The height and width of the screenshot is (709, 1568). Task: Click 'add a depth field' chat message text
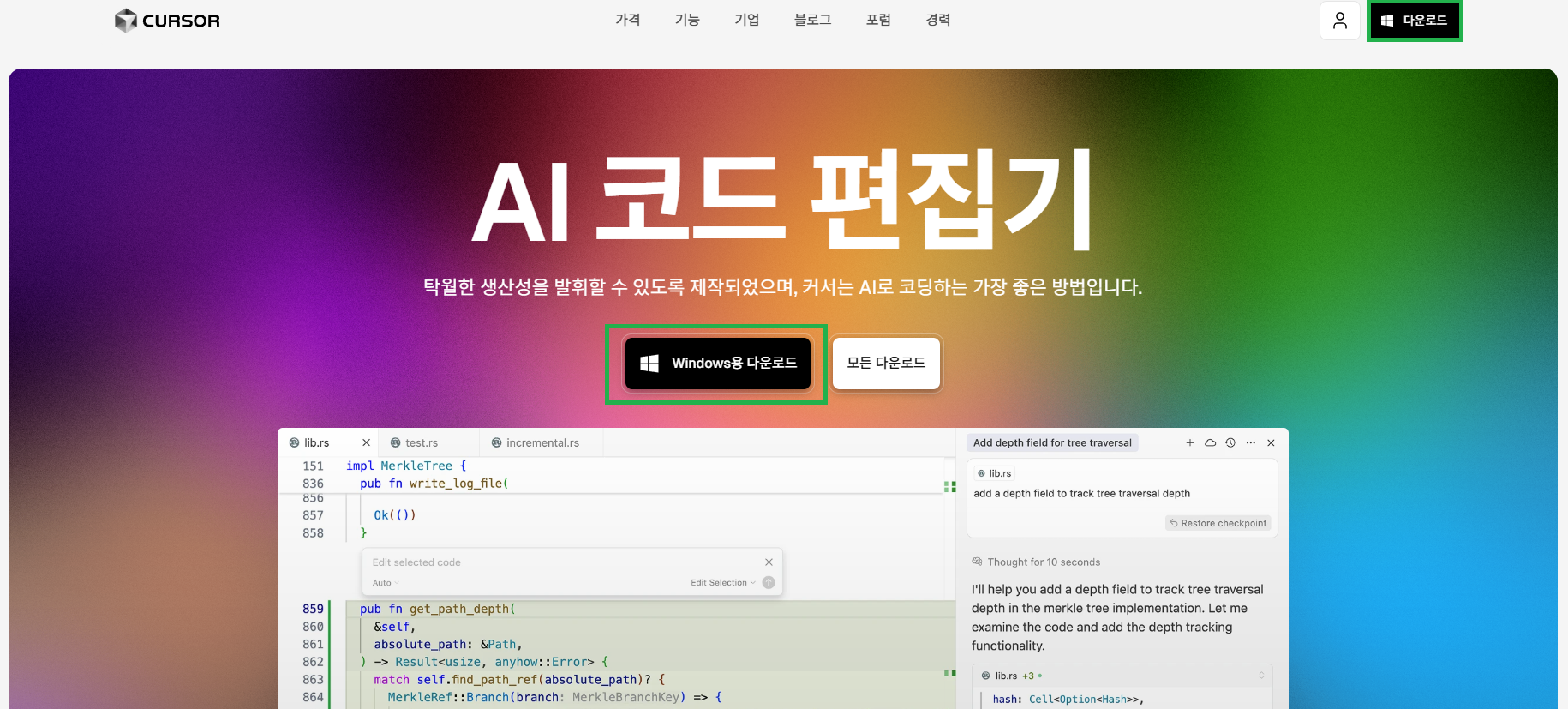pyautogui.click(x=1081, y=494)
